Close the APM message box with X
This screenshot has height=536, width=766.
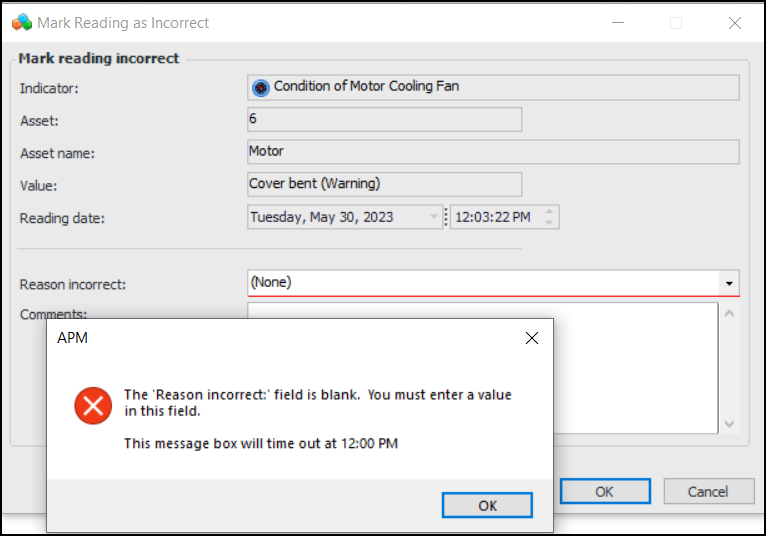(532, 339)
